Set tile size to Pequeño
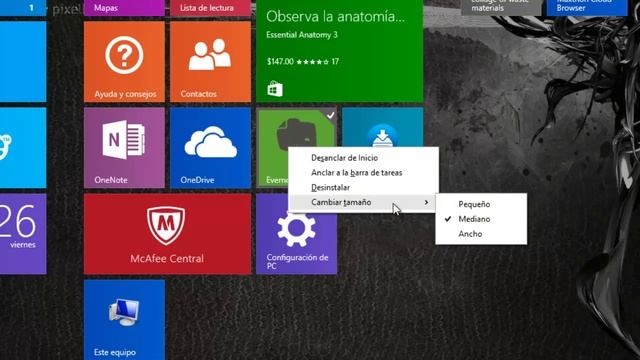The height and width of the screenshot is (360, 640). pyautogui.click(x=481, y=204)
